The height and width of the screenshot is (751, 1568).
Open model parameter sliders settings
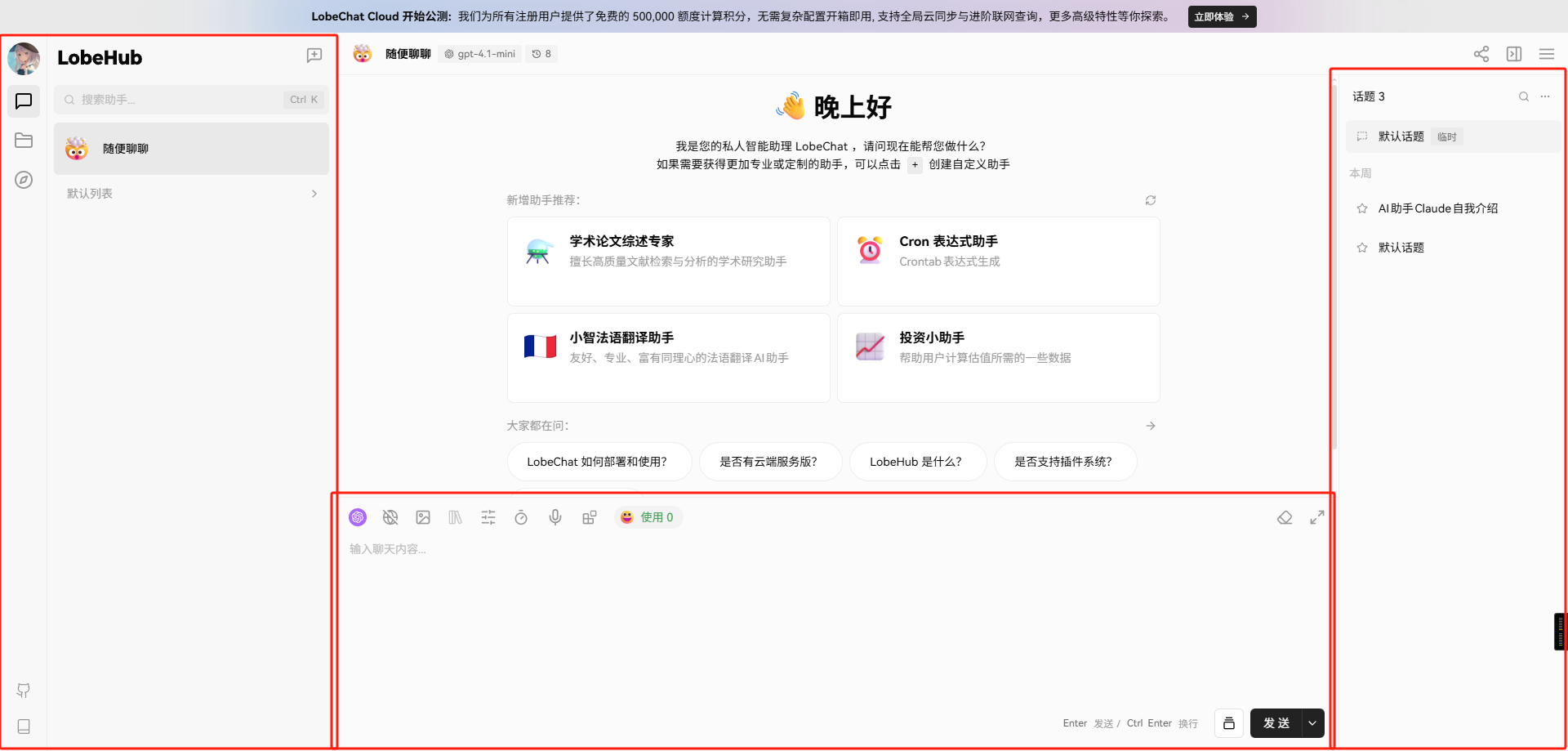point(488,517)
